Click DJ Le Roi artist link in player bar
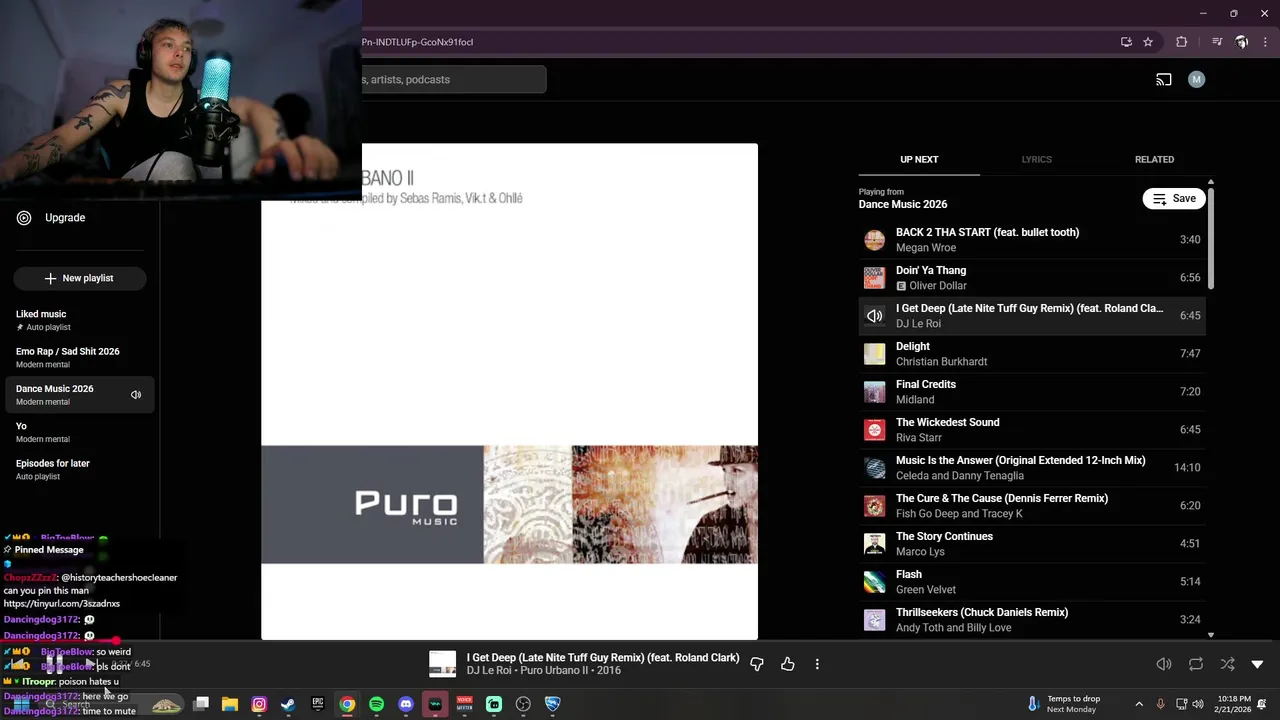 (488, 671)
